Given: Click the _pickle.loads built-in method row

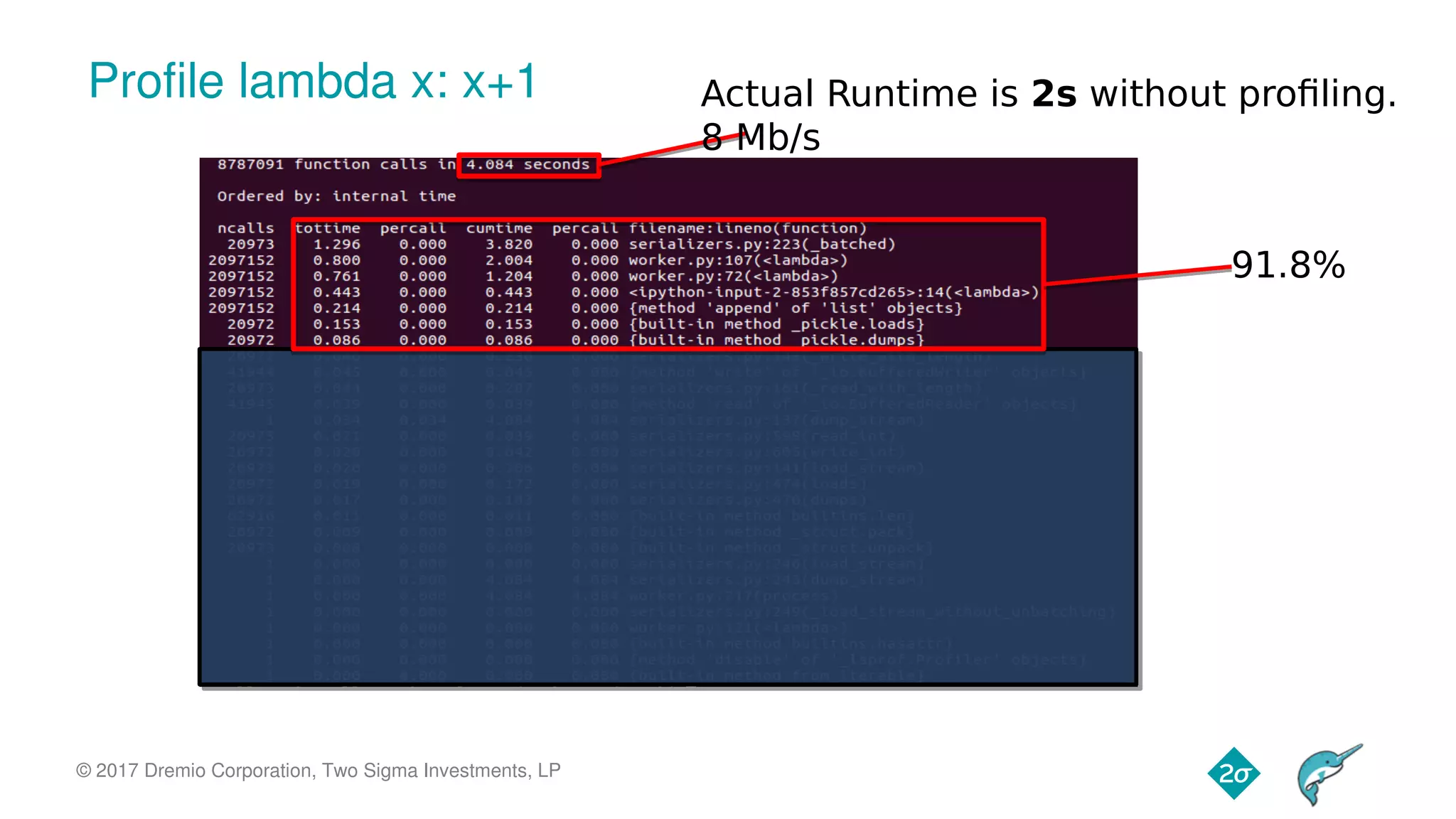Looking at the screenshot, I should tap(776, 324).
